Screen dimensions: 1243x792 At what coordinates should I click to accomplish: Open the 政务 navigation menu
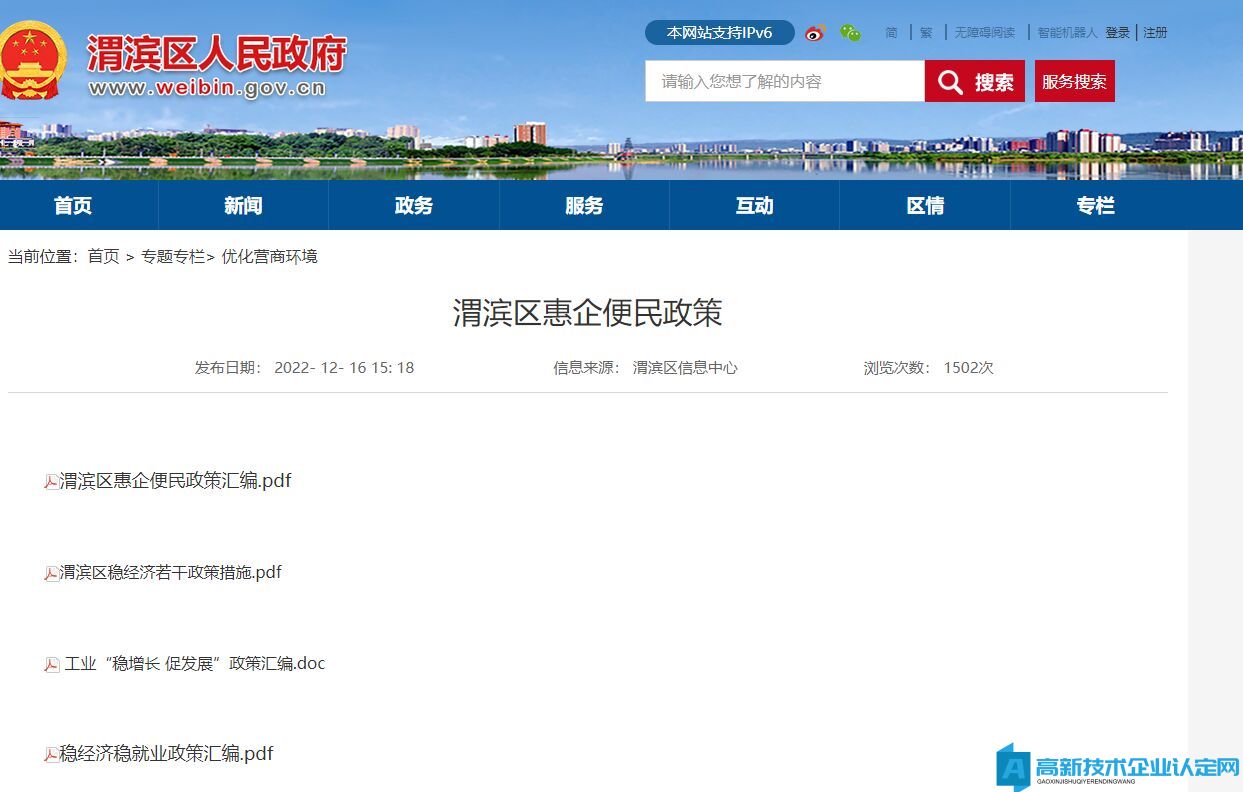414,206
